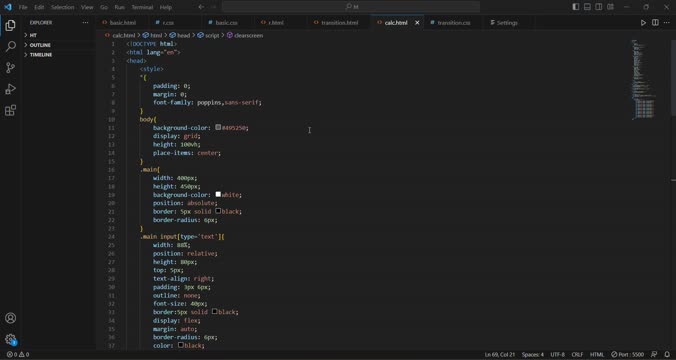The height and width of the screenshot is (360, 676).
Task: Open the Terminal menu
Action: coord(142,7)
